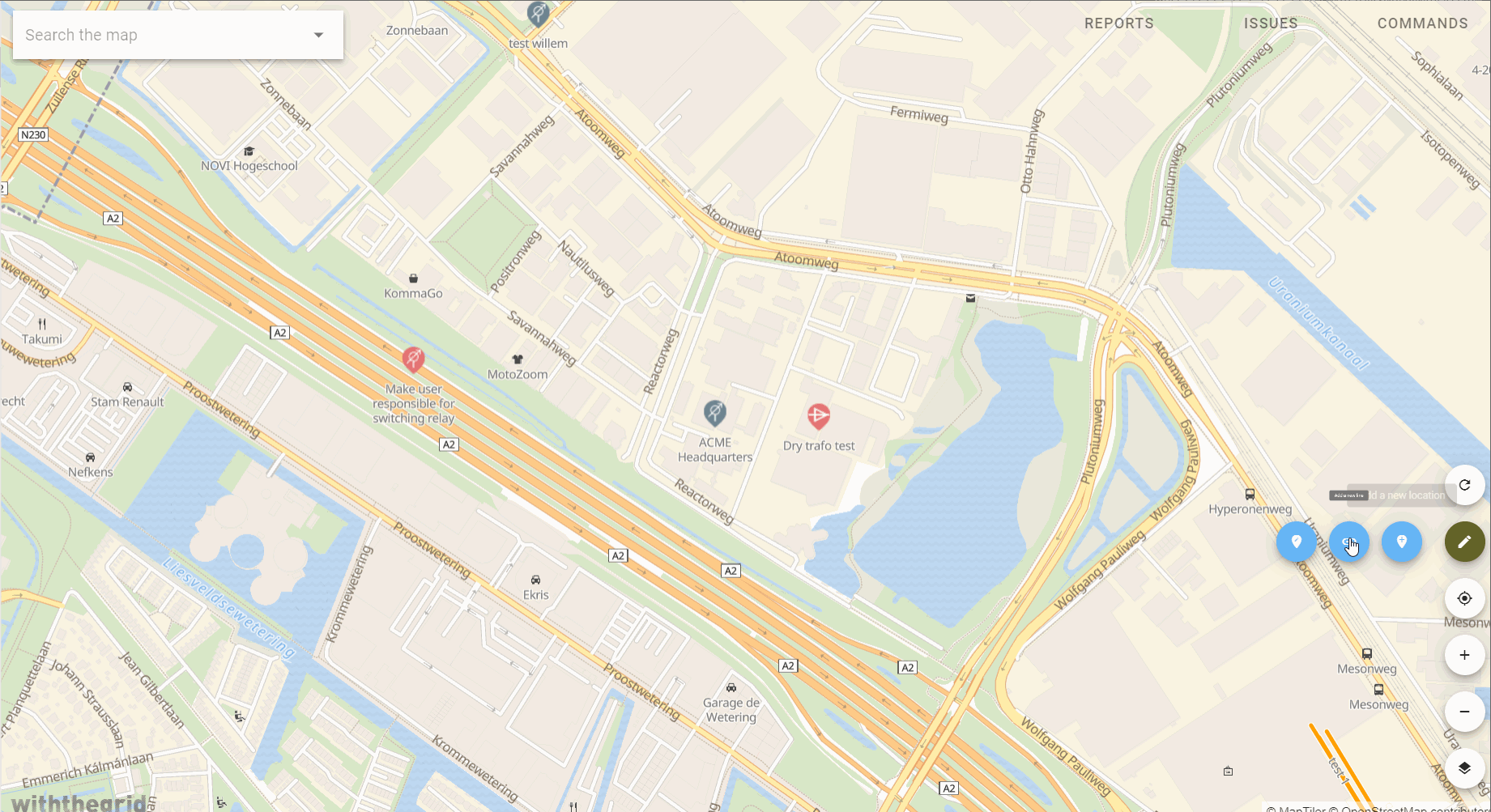Open the COMMANDS menu
1491x812 pixels.
[1422, 23]
